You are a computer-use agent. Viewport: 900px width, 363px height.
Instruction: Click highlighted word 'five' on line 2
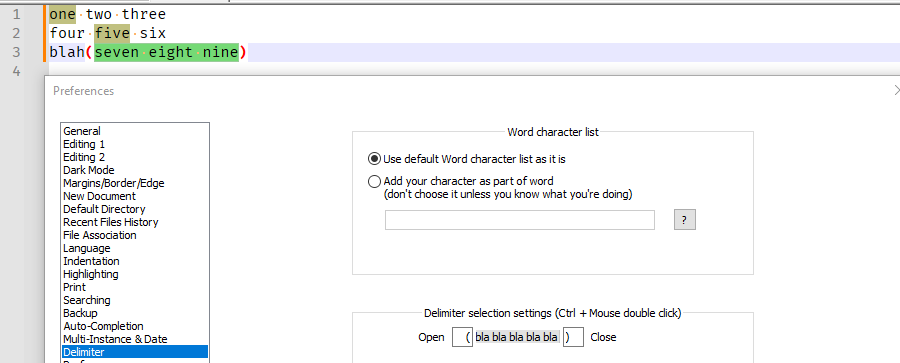(x=112, y=33)
